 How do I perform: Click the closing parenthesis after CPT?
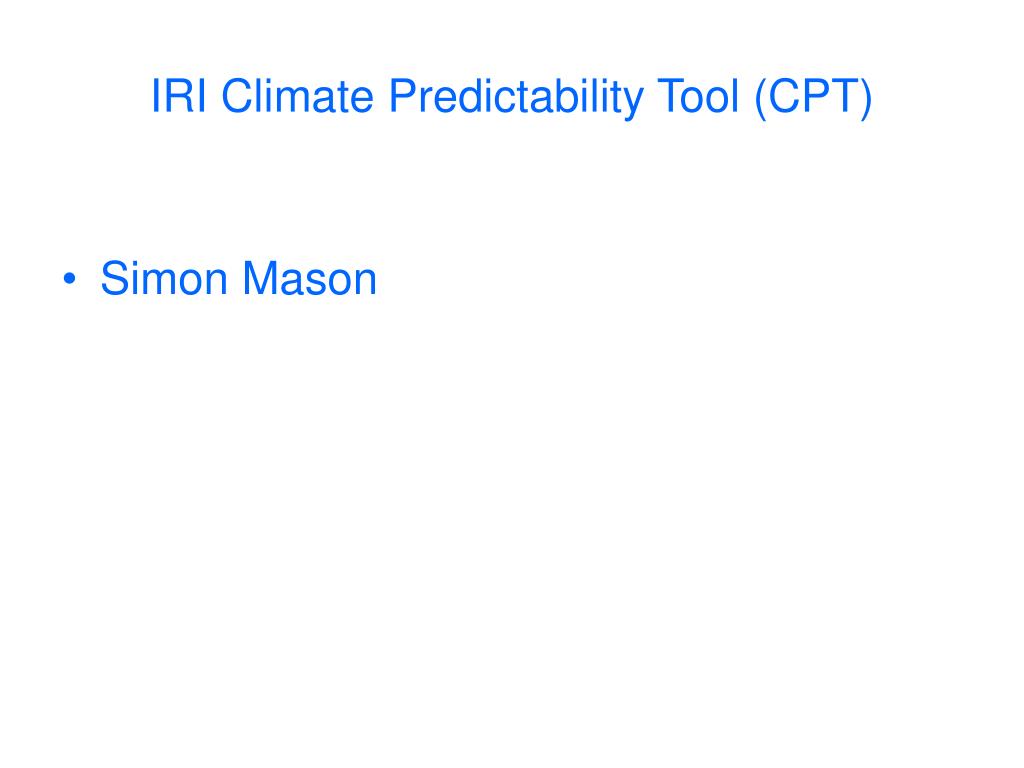click(x=866, y=98)
